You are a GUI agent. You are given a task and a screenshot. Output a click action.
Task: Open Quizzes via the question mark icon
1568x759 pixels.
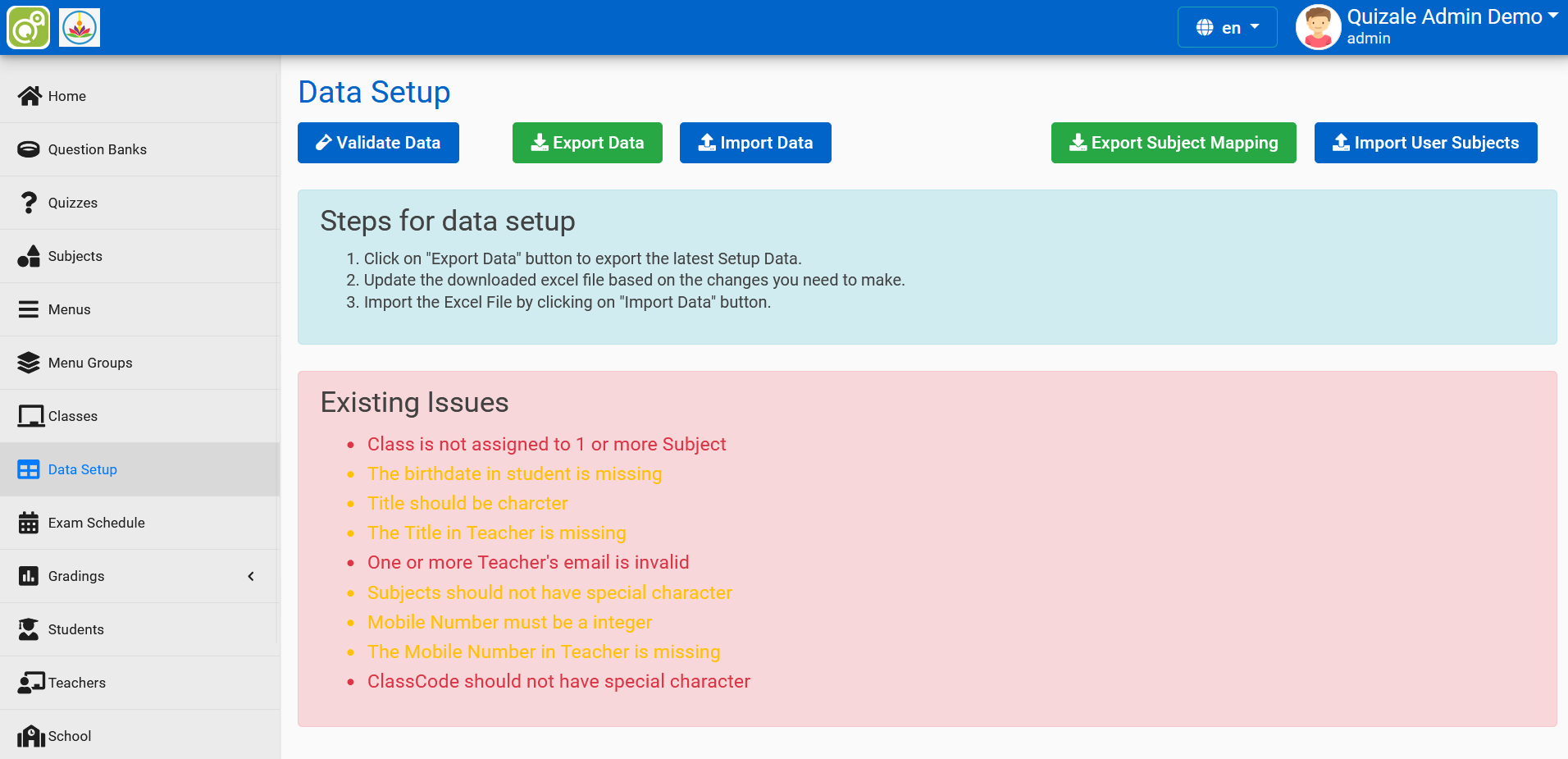[29, 202]
